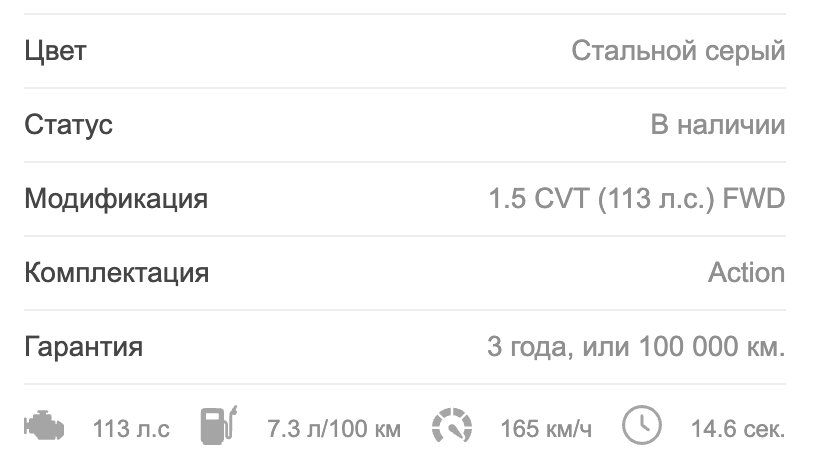
Task: Click the 3 года, или 100 000 км. value
Action: (635, 347)
